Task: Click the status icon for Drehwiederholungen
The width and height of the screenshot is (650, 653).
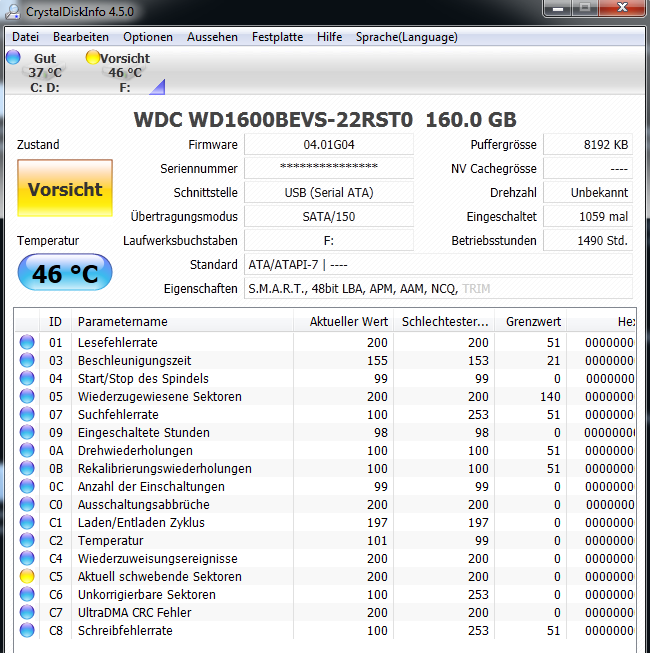Action: 27,450
